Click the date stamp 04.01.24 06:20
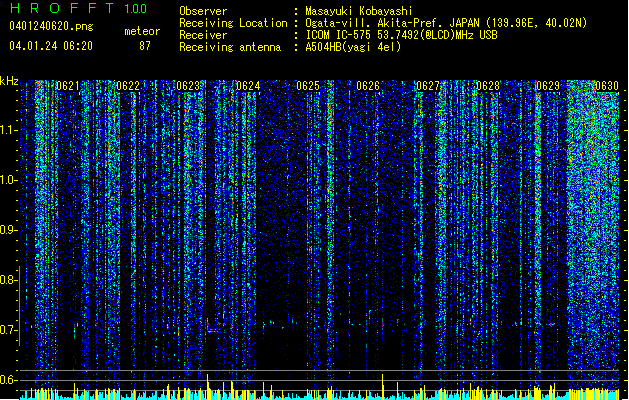Screen dimensions: 629x400 (x=51, y=46)
